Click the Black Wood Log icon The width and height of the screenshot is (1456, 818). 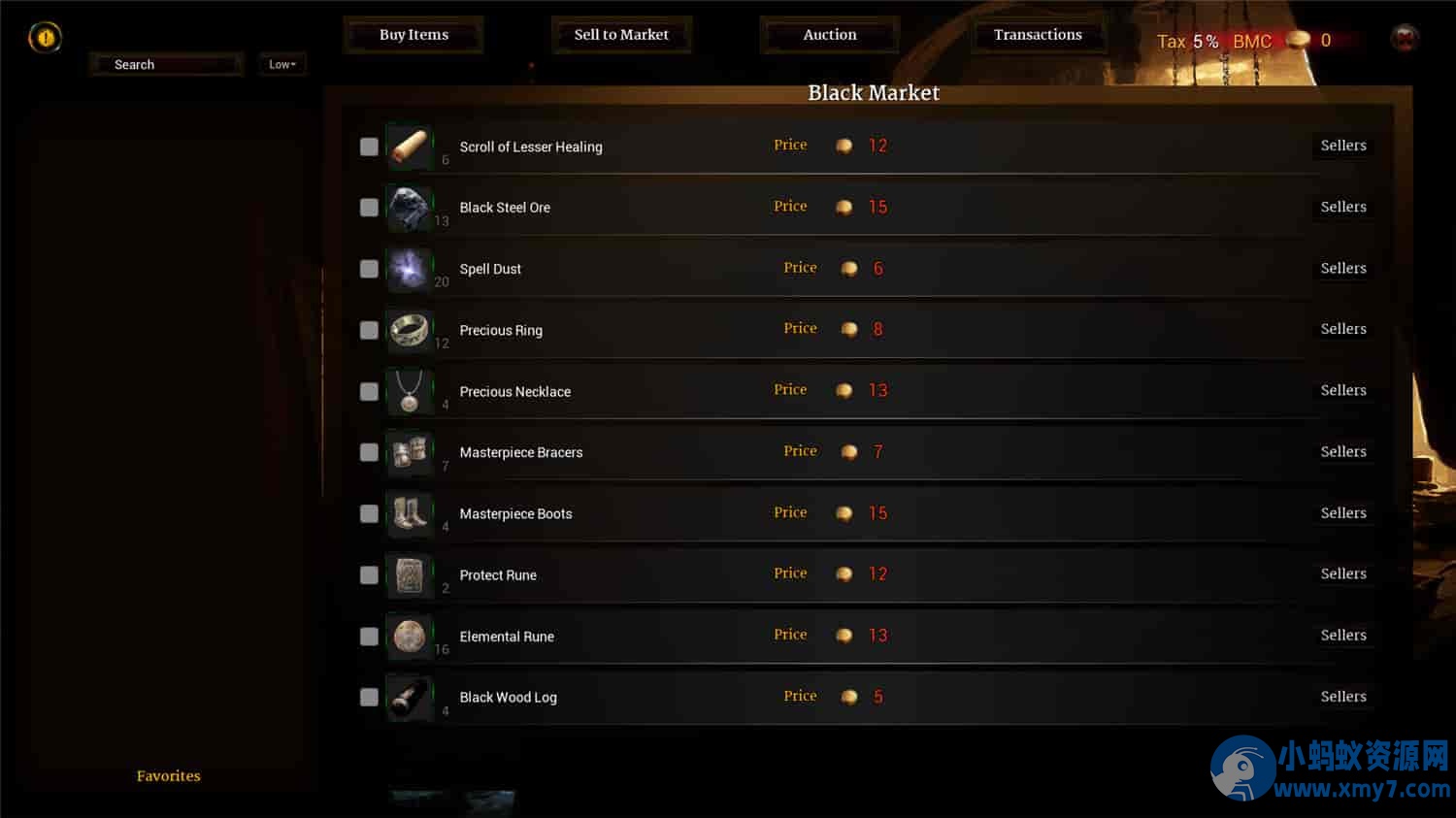[x=410, y=698]
